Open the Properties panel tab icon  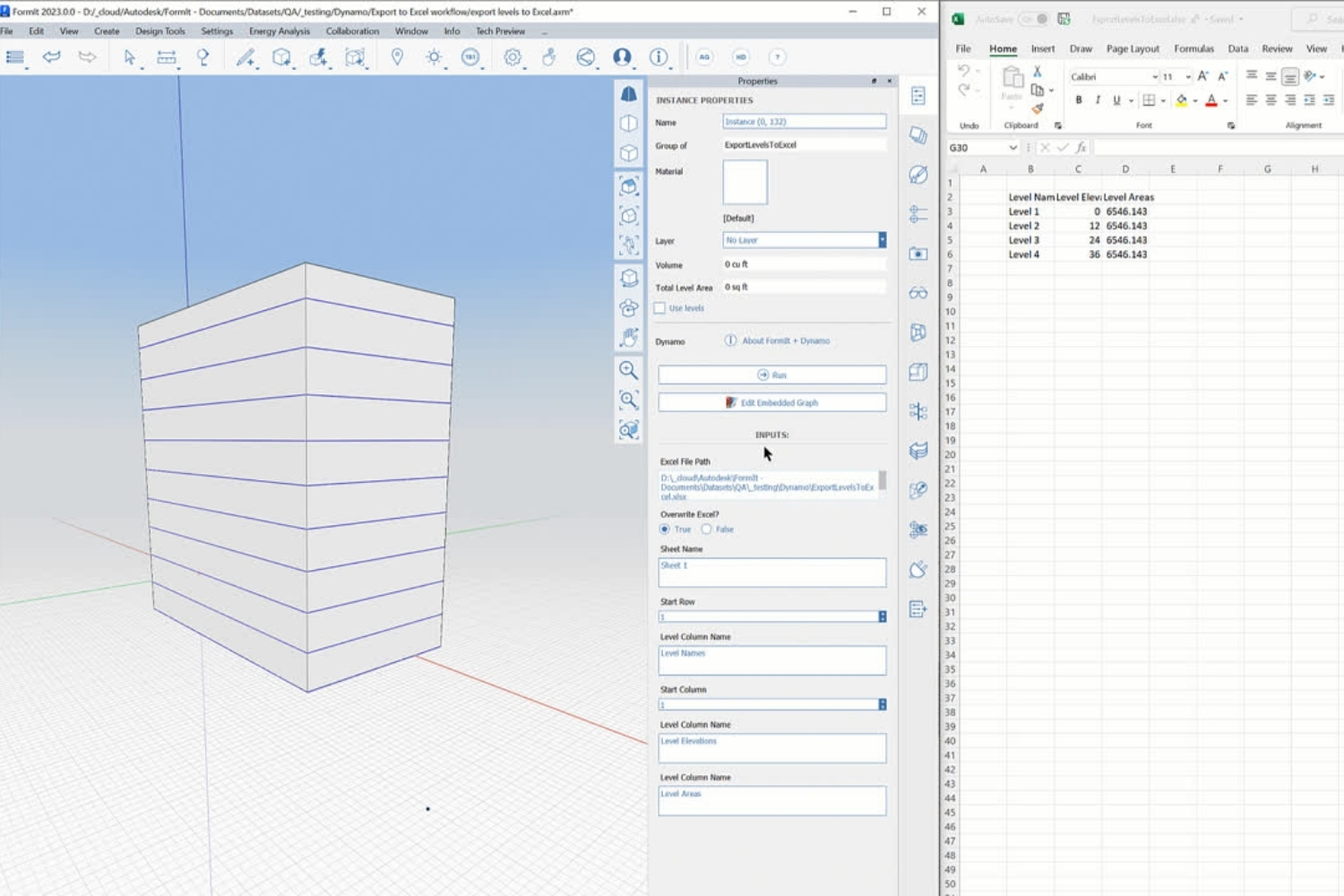(918, 96)
